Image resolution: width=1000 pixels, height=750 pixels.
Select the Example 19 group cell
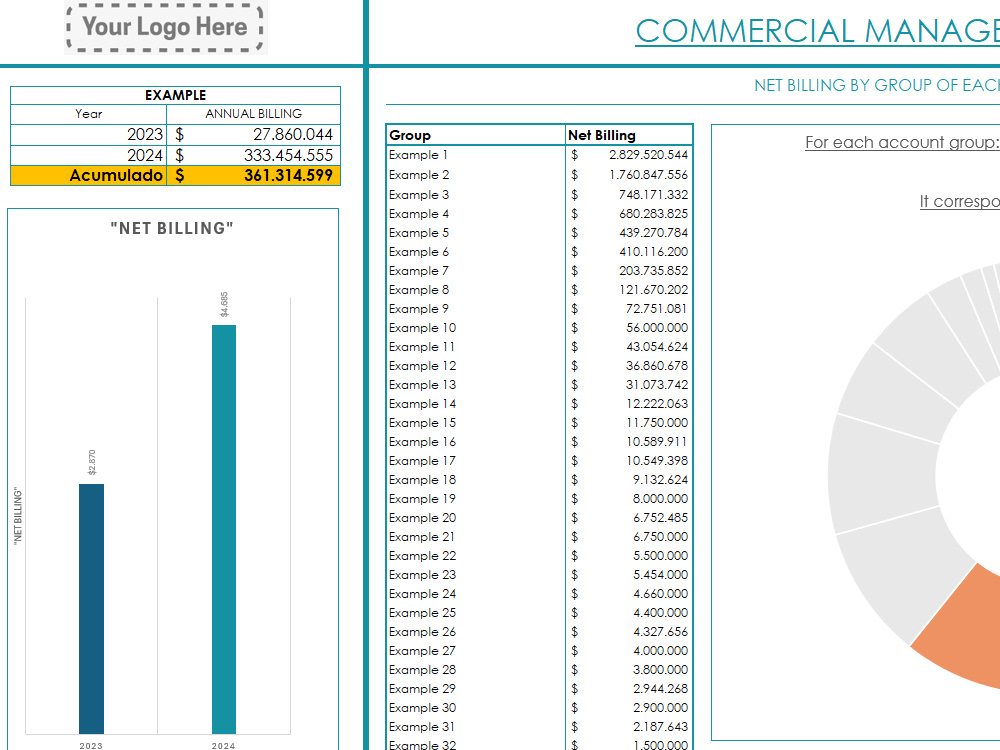pyautogui.click(x=476, y=499)
